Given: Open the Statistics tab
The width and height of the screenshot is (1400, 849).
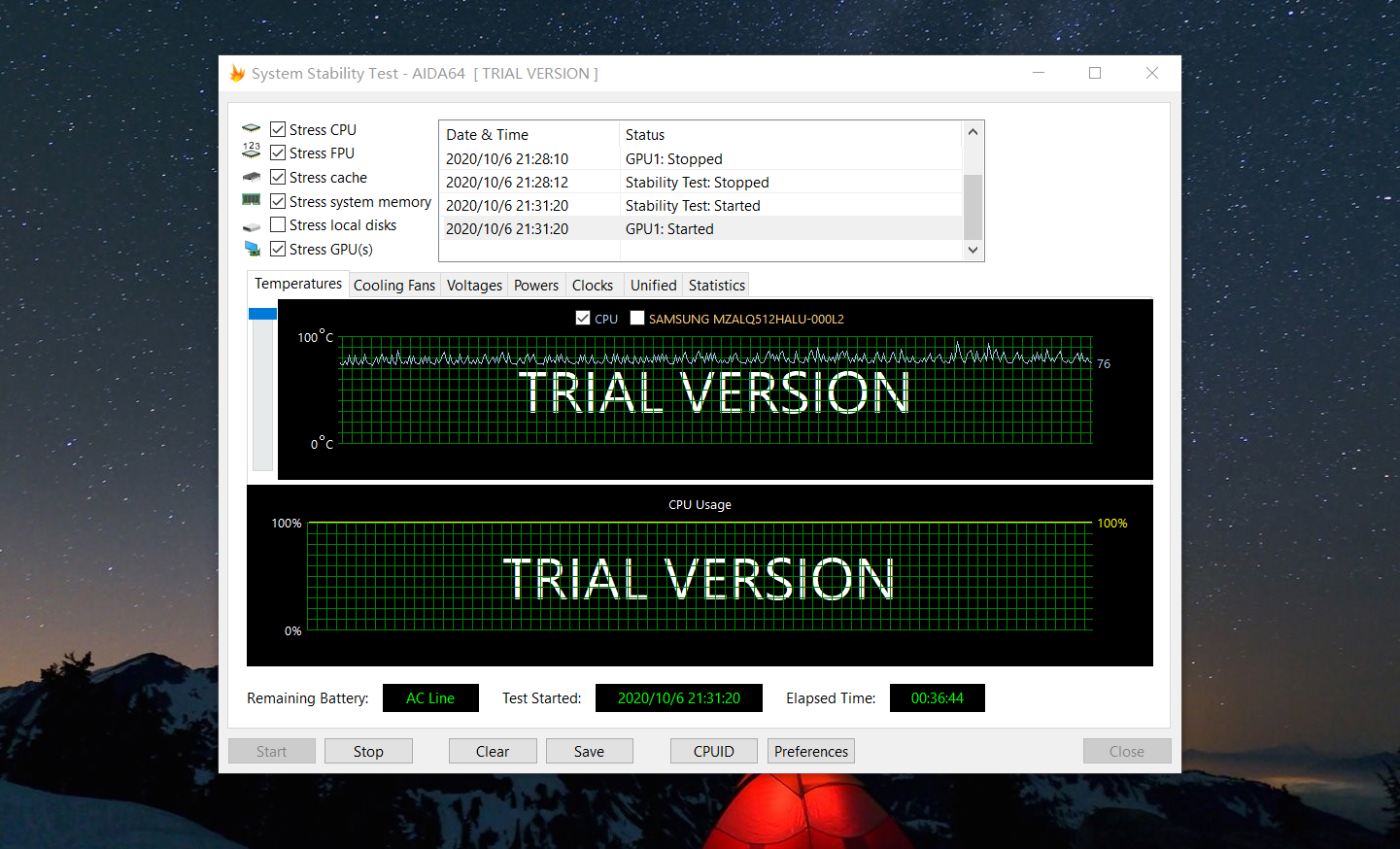Looking at the screenshot, I should tap(717, 286).
